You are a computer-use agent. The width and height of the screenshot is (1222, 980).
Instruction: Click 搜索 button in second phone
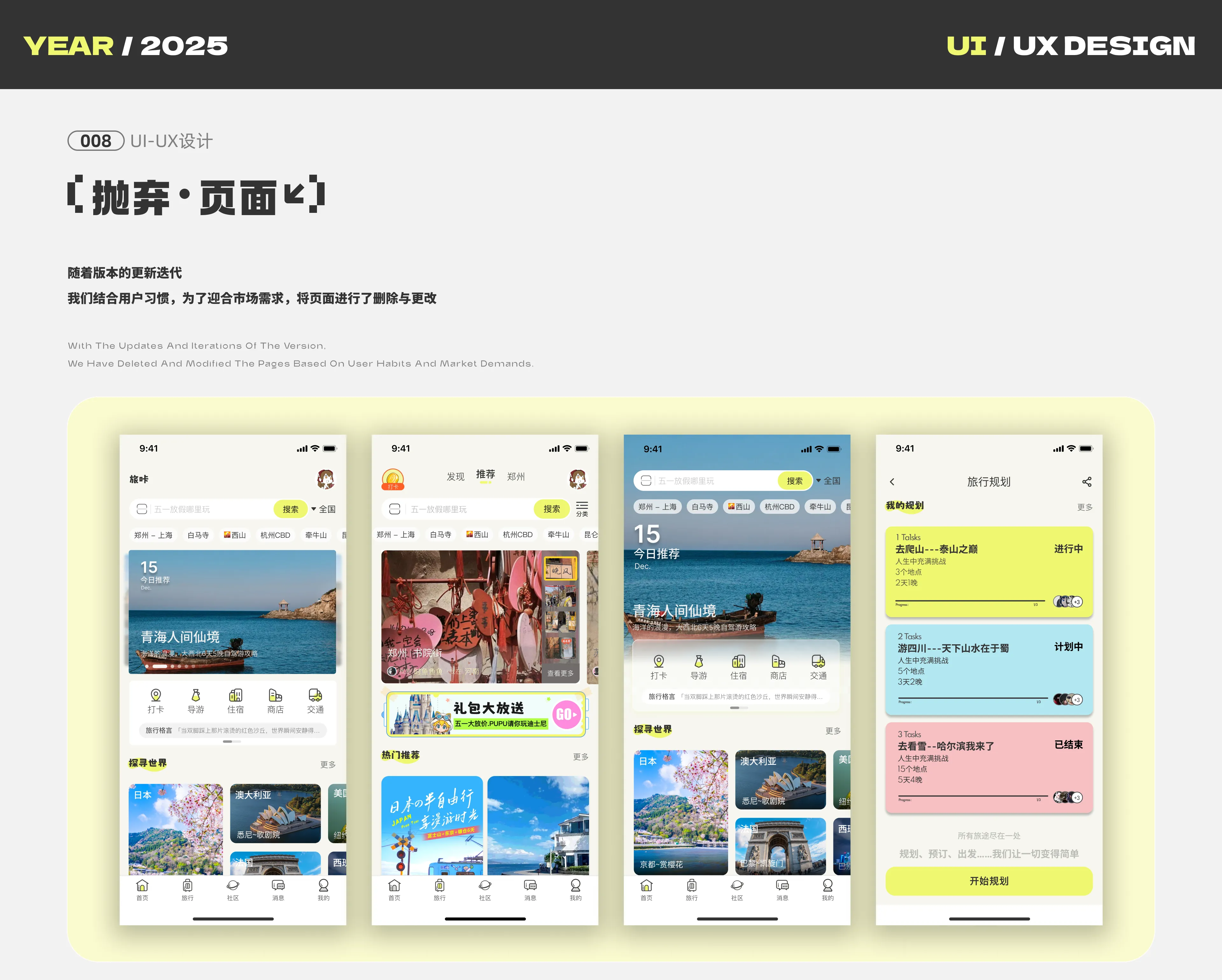click(x=551, y=509)
